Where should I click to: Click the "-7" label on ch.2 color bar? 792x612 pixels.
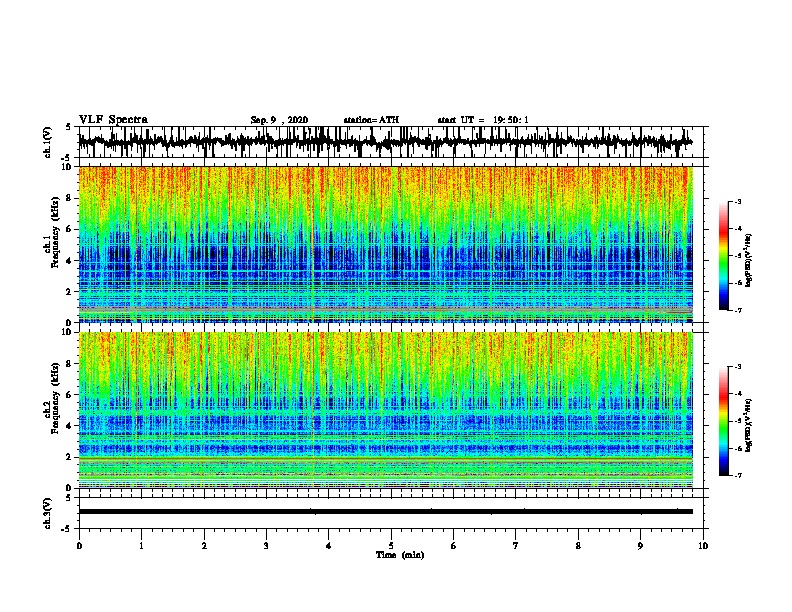point(737,475)
